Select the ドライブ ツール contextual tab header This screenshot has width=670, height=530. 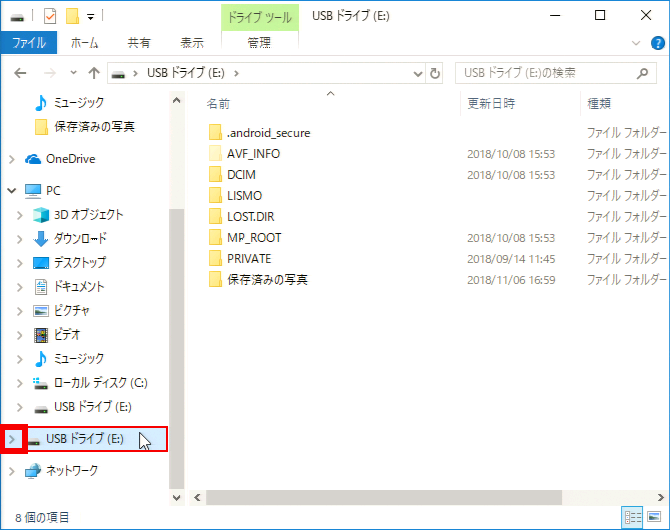click(259, 18)
